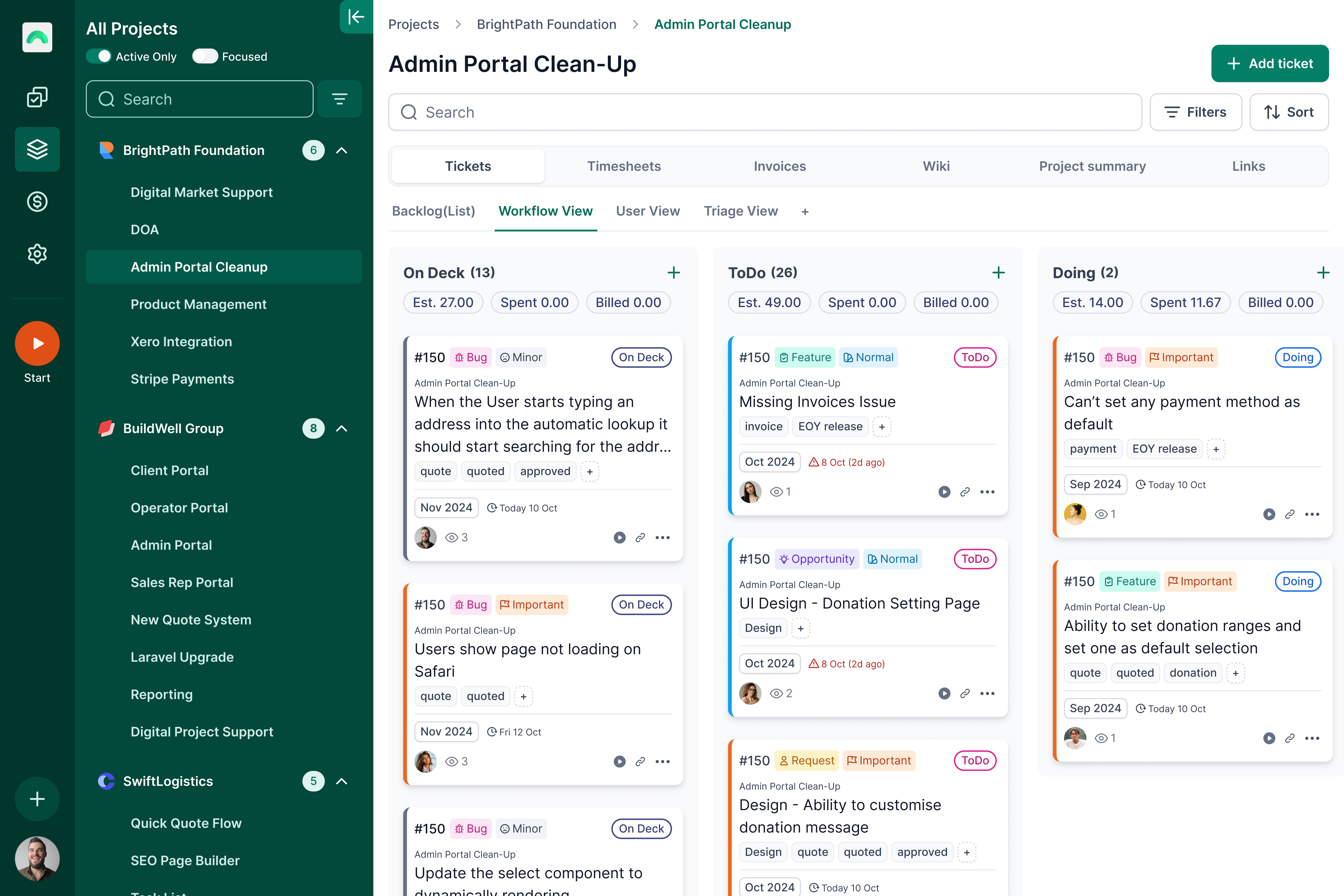
Task: Change the Nov 2024 sprint on address lookup ticket
Action: (x=446, y=507)
